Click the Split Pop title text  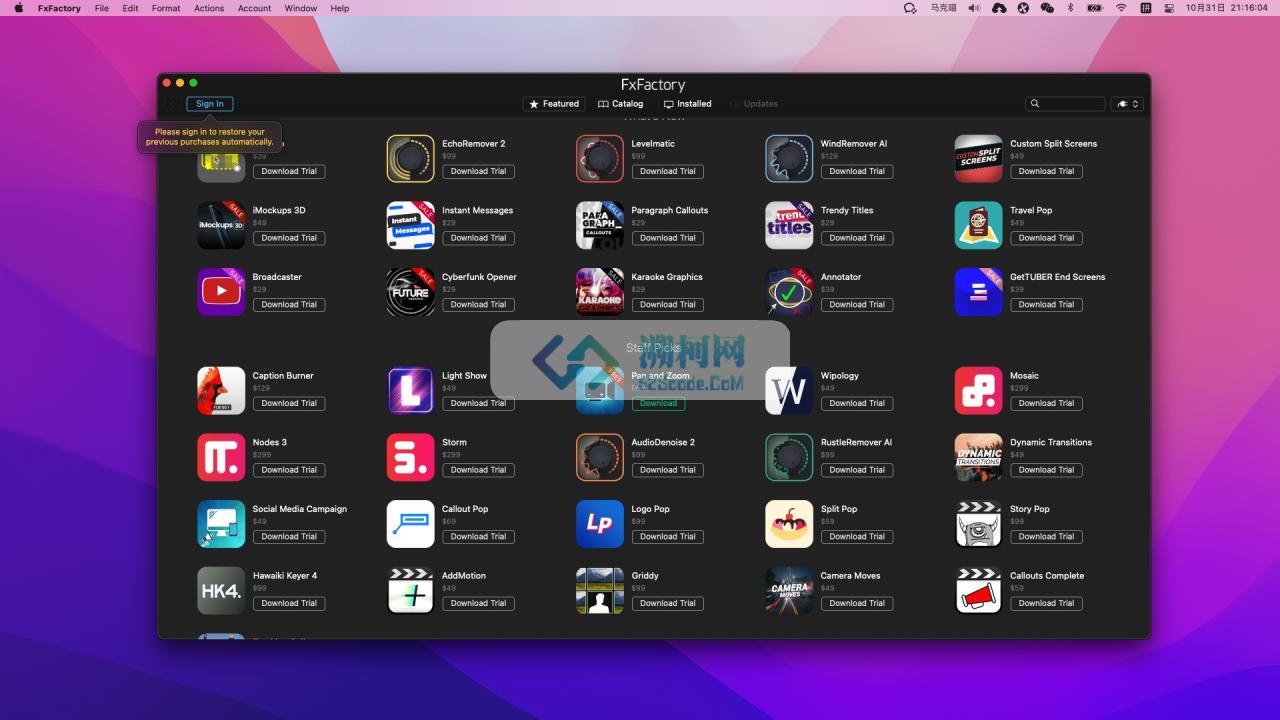coord(839,509)
